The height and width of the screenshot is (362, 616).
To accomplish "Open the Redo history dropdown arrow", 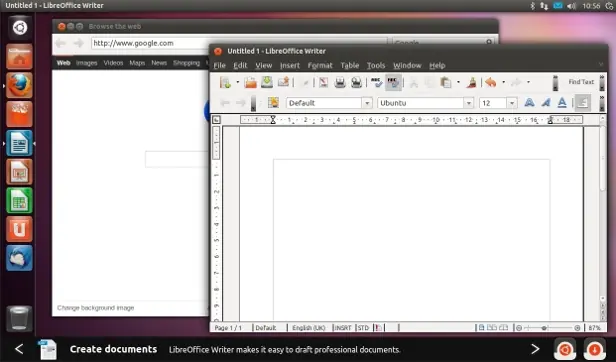I will pyautogui.click(x=528, y=82).
